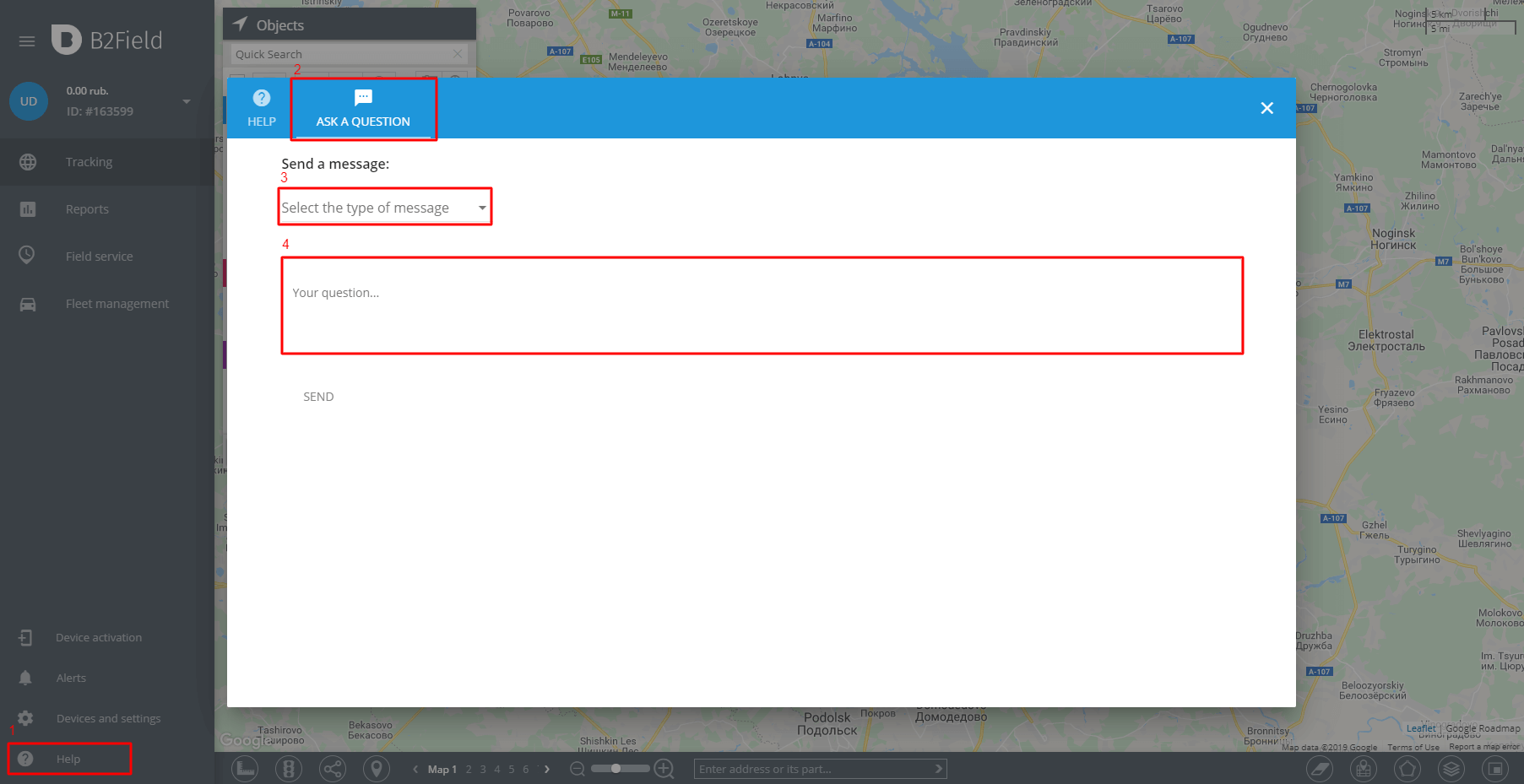The width and height of the screenshot is (1524, 784).
Task: Open the Tracking section
Action: [106, 162]
